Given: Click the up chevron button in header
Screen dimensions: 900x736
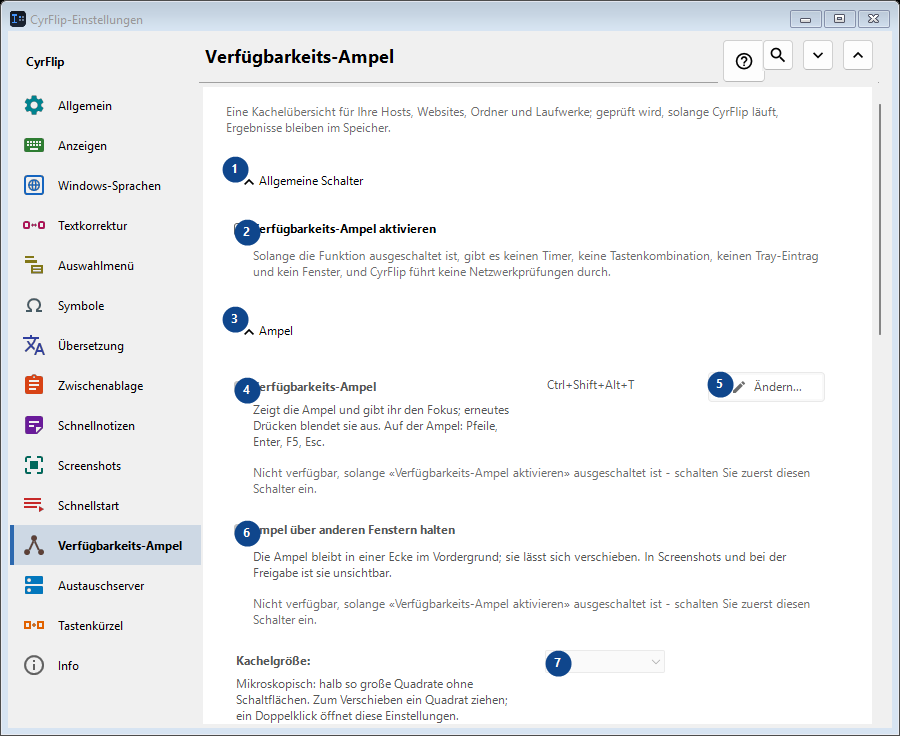Looking at the screenshot, I should tap(858, 55).
